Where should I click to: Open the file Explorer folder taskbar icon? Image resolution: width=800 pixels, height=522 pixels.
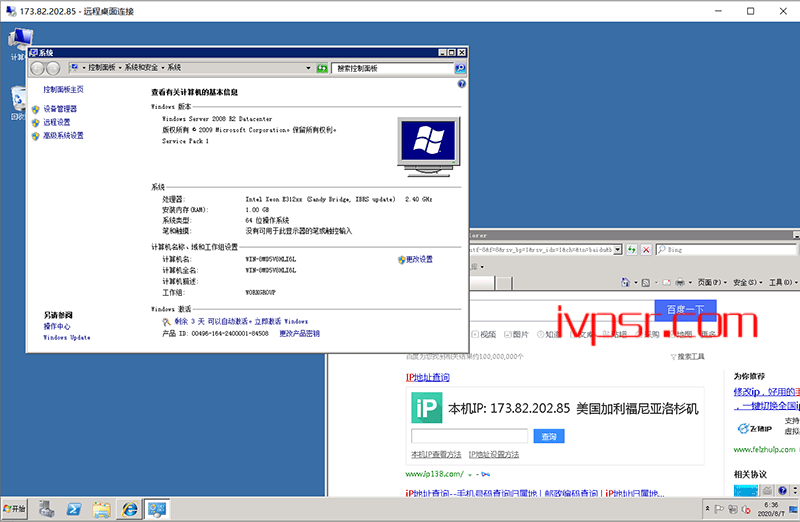[x=102, y=509]
